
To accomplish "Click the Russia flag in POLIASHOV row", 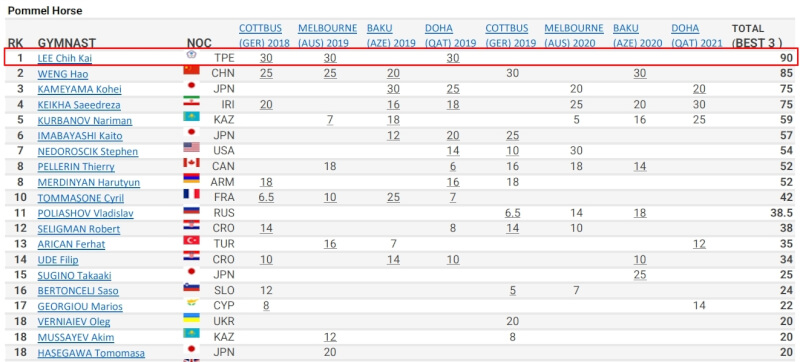I will point(191,210).
